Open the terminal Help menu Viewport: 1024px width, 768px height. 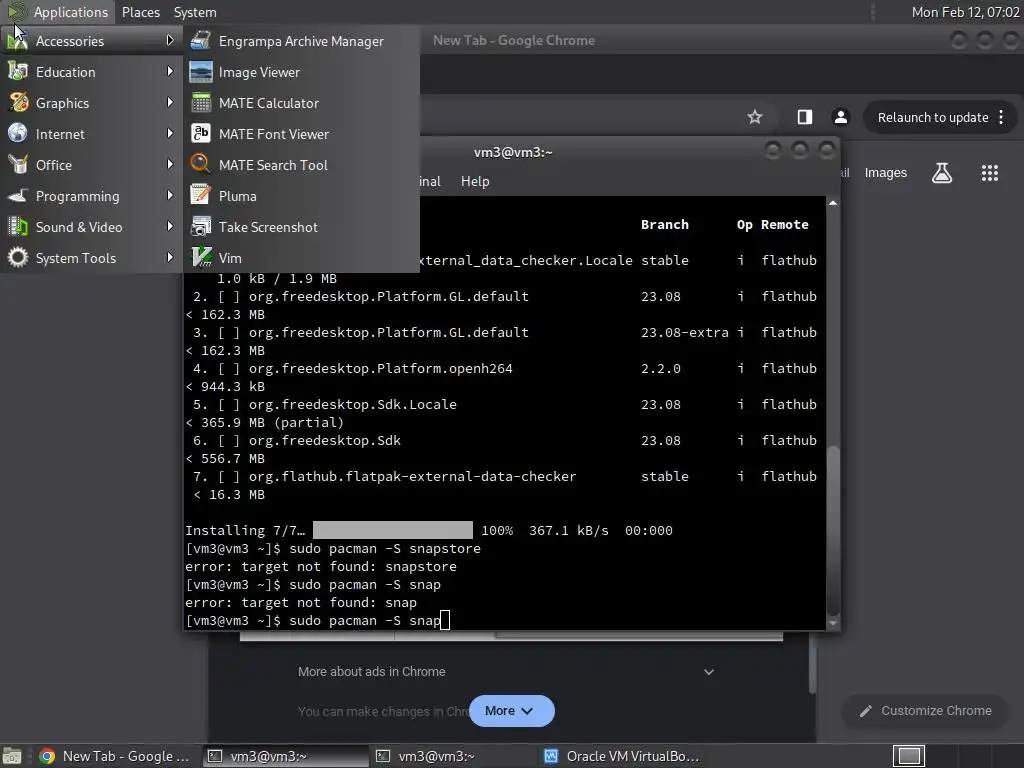[x=475, y=182]
